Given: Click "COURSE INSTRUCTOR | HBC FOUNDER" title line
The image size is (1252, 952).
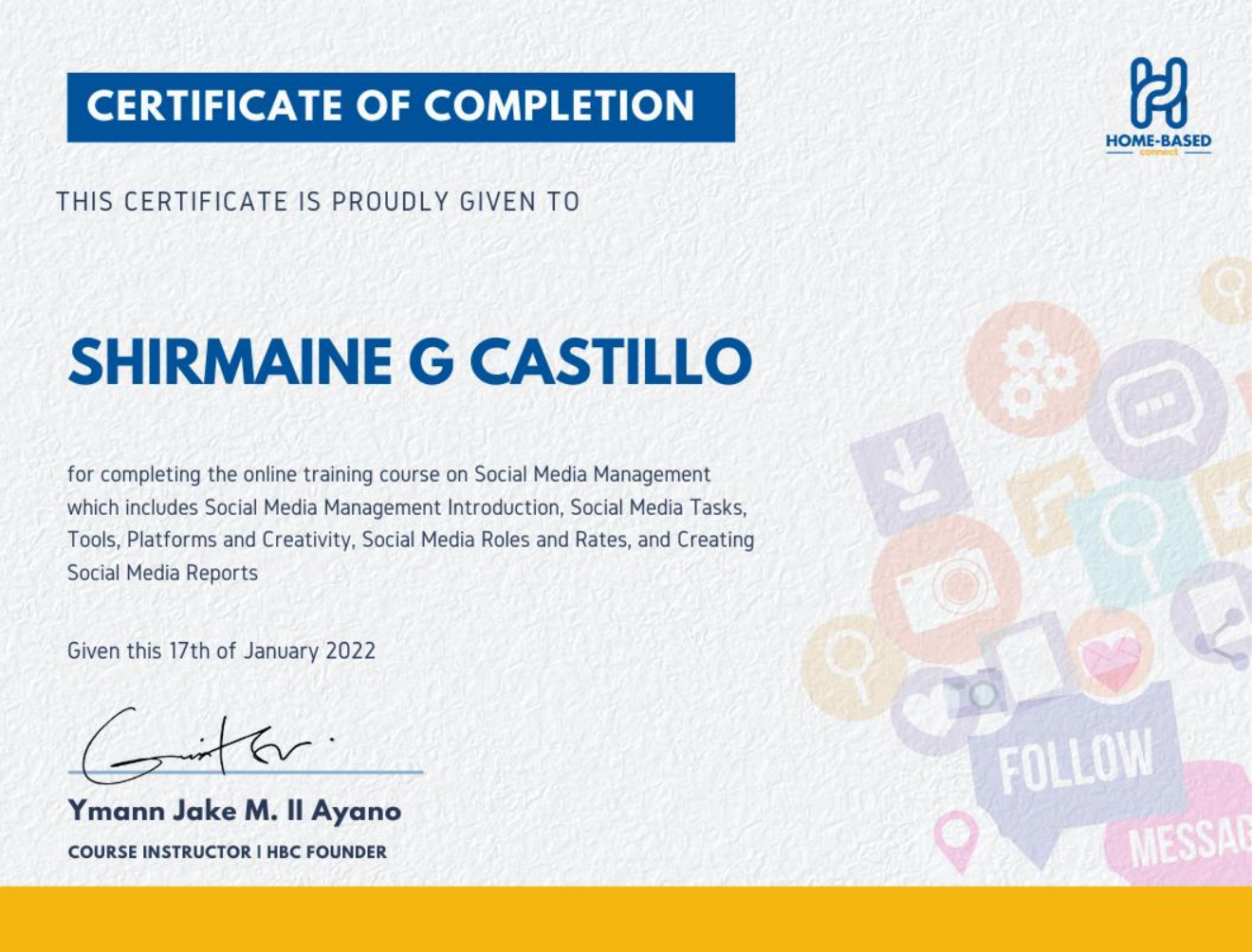Looking at the screenshot, I should point(228,852).
